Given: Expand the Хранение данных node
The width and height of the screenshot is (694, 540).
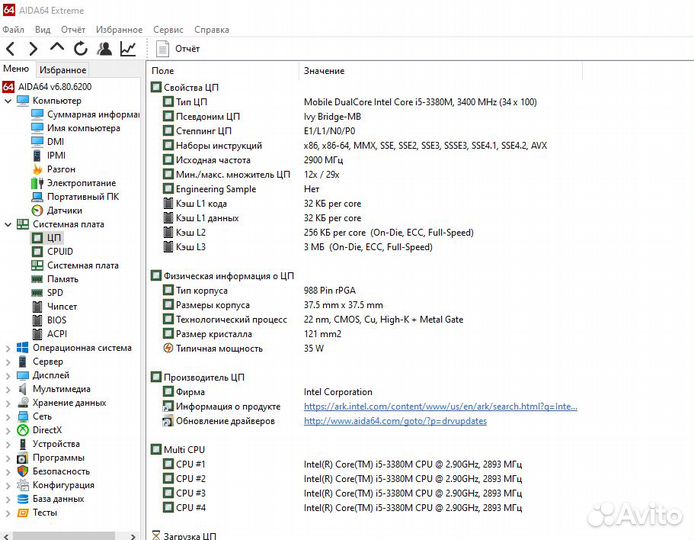Looking at the screenshot, I should pos(8,403).
